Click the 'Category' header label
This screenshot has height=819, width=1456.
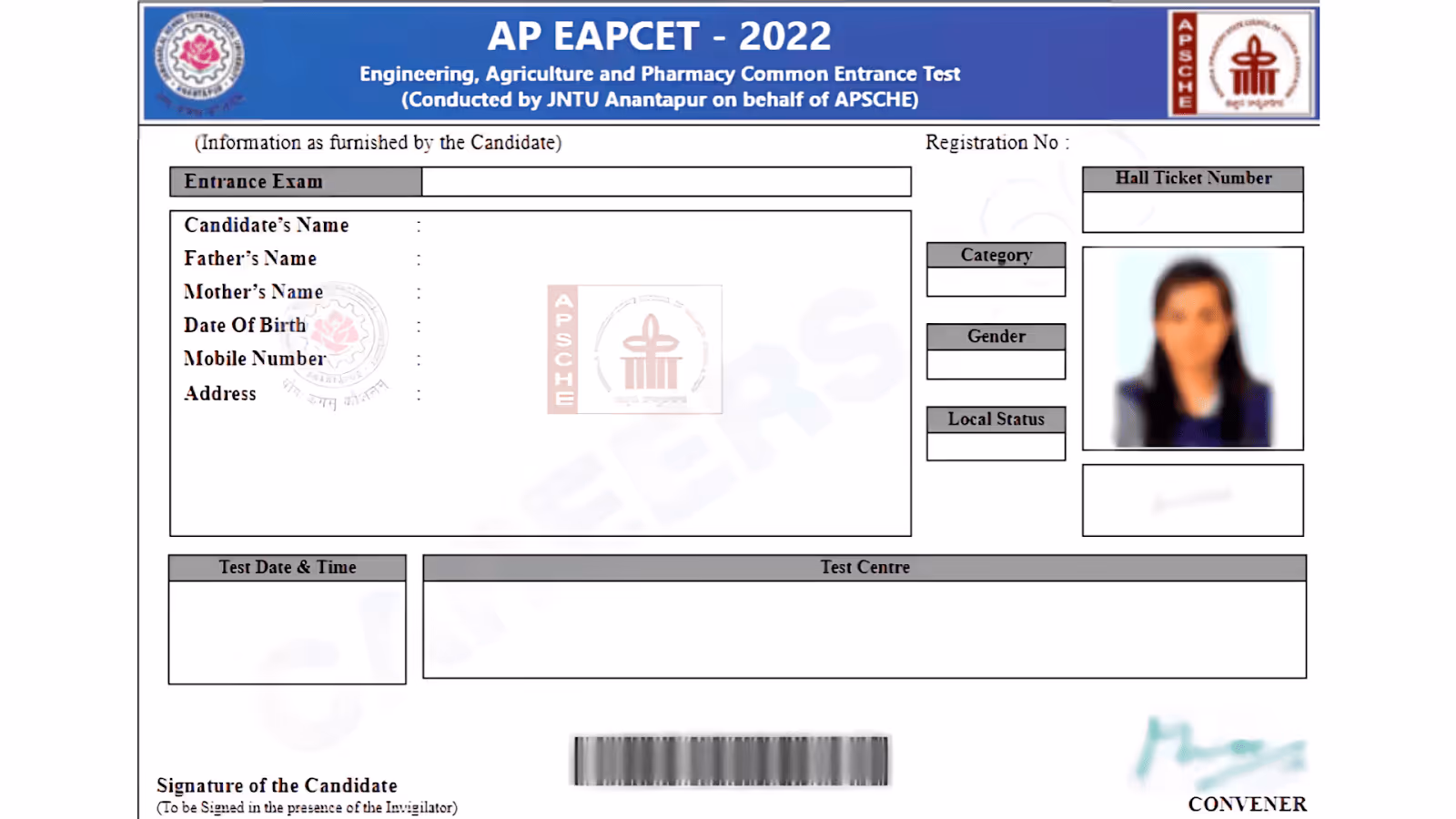[x=996, y=255]
